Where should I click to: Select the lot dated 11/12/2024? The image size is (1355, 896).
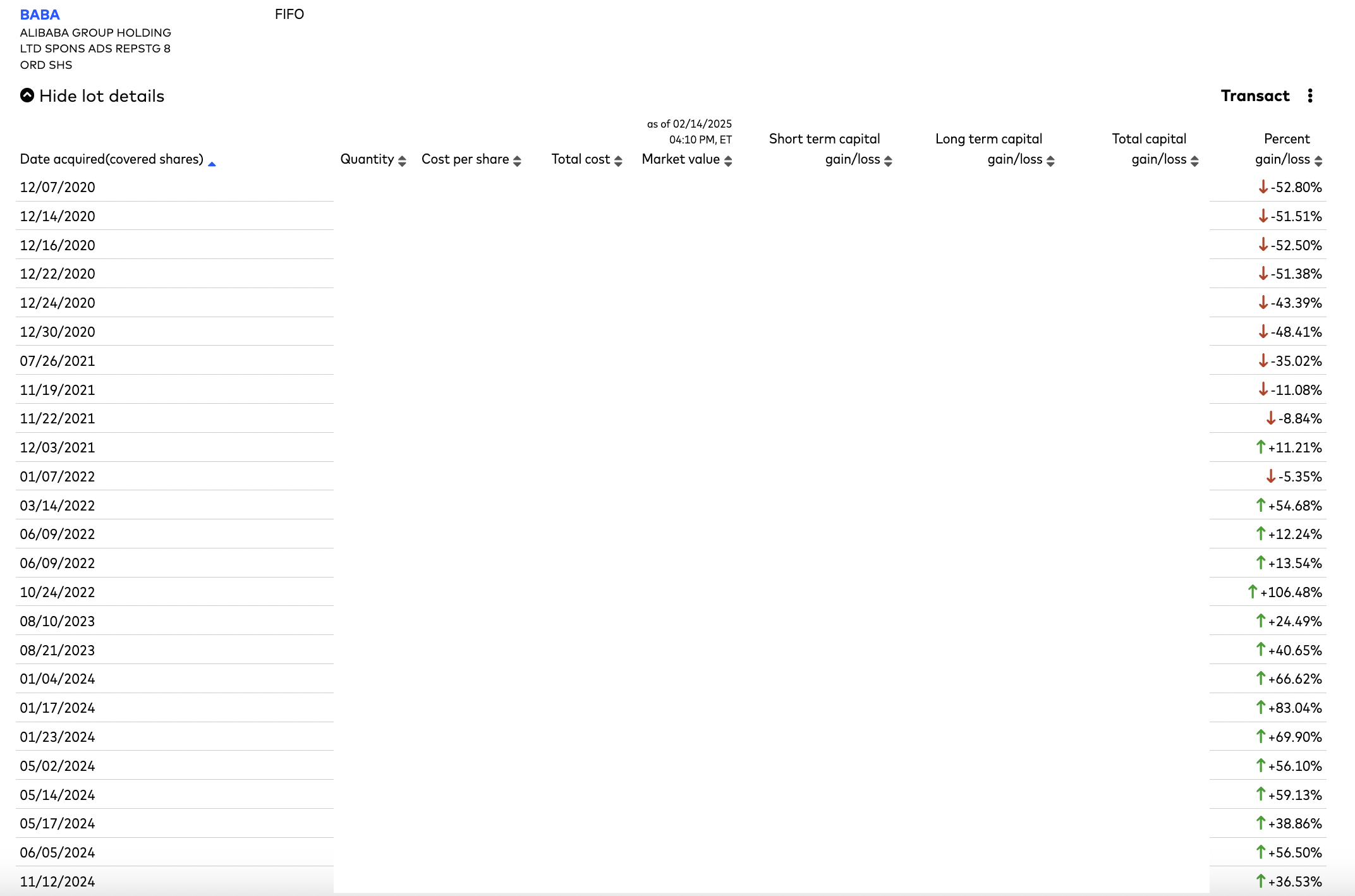click(x=58, y=882)
